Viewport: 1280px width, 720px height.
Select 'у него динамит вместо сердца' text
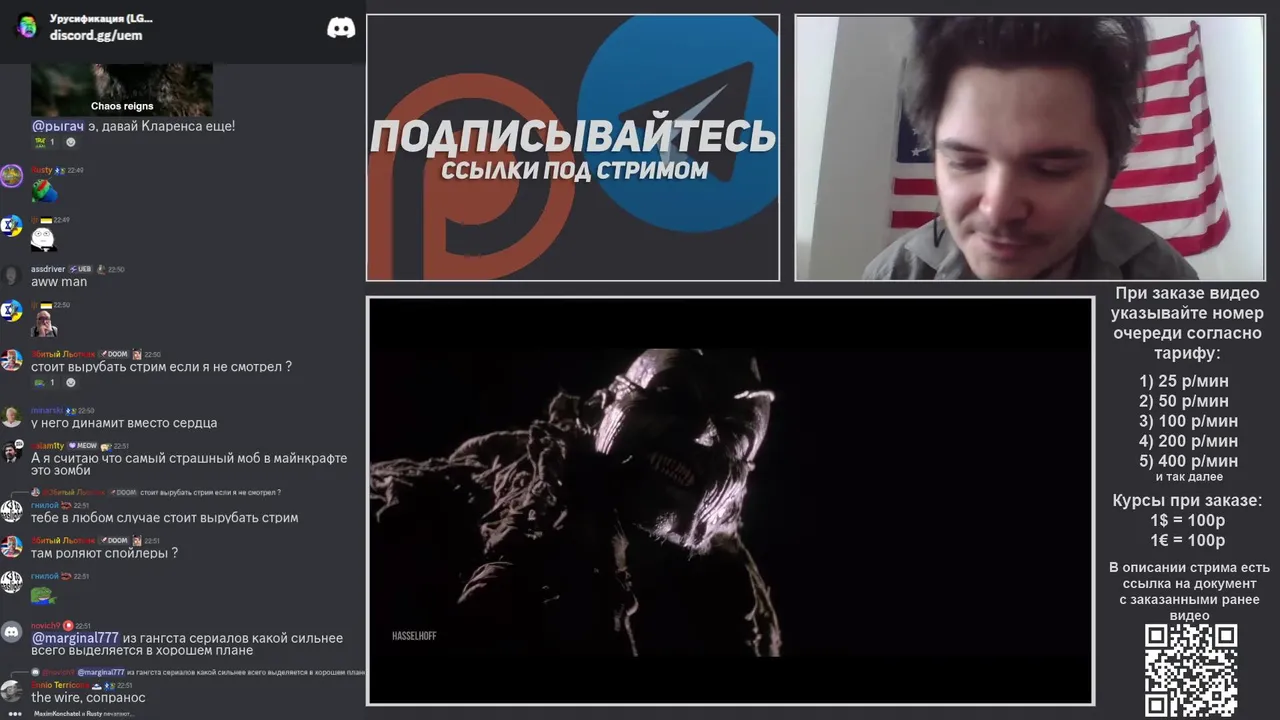point(124,423)
